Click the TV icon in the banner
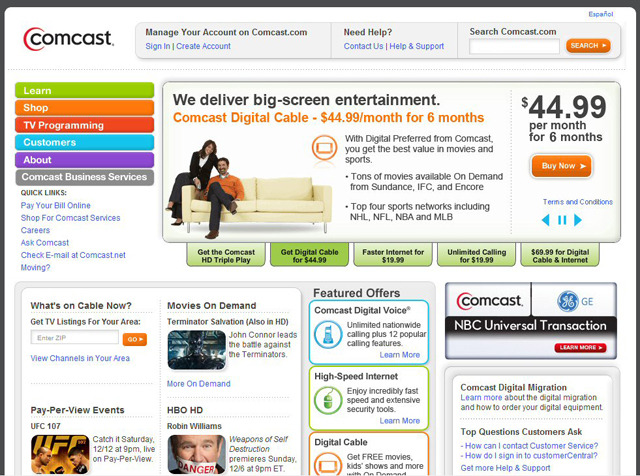Image resolution: width=640 pixels, height=476 pixels. tap(324, 147)
